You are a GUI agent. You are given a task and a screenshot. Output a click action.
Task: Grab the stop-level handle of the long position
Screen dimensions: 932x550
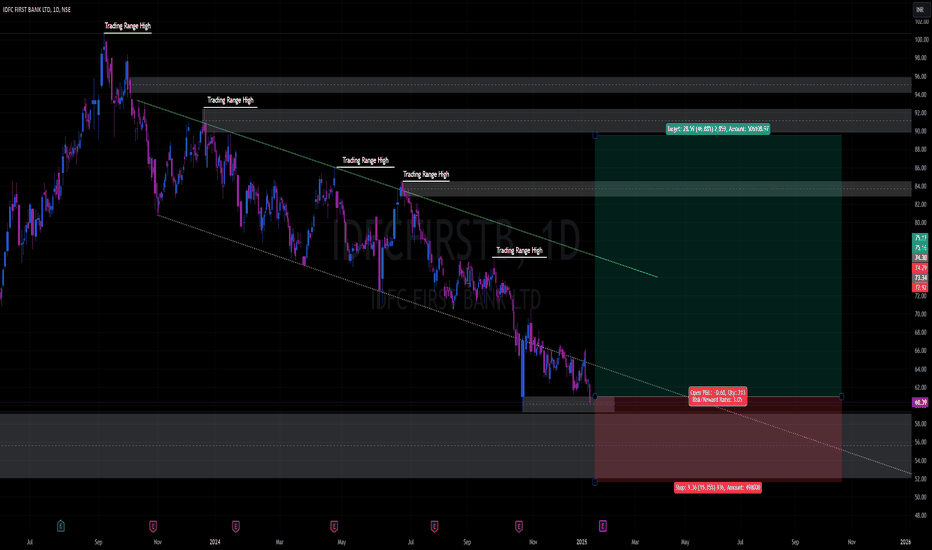[595, 482]
